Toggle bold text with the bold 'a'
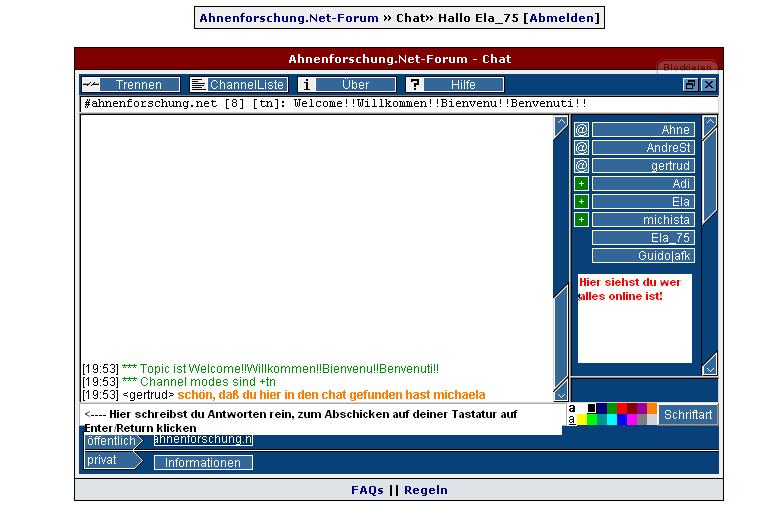783x514 pixels. coord(572,408)
